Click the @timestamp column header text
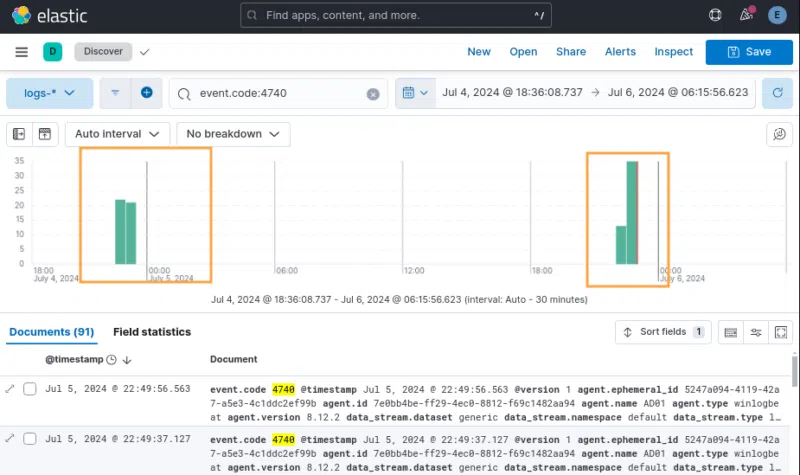 [74, 359]
